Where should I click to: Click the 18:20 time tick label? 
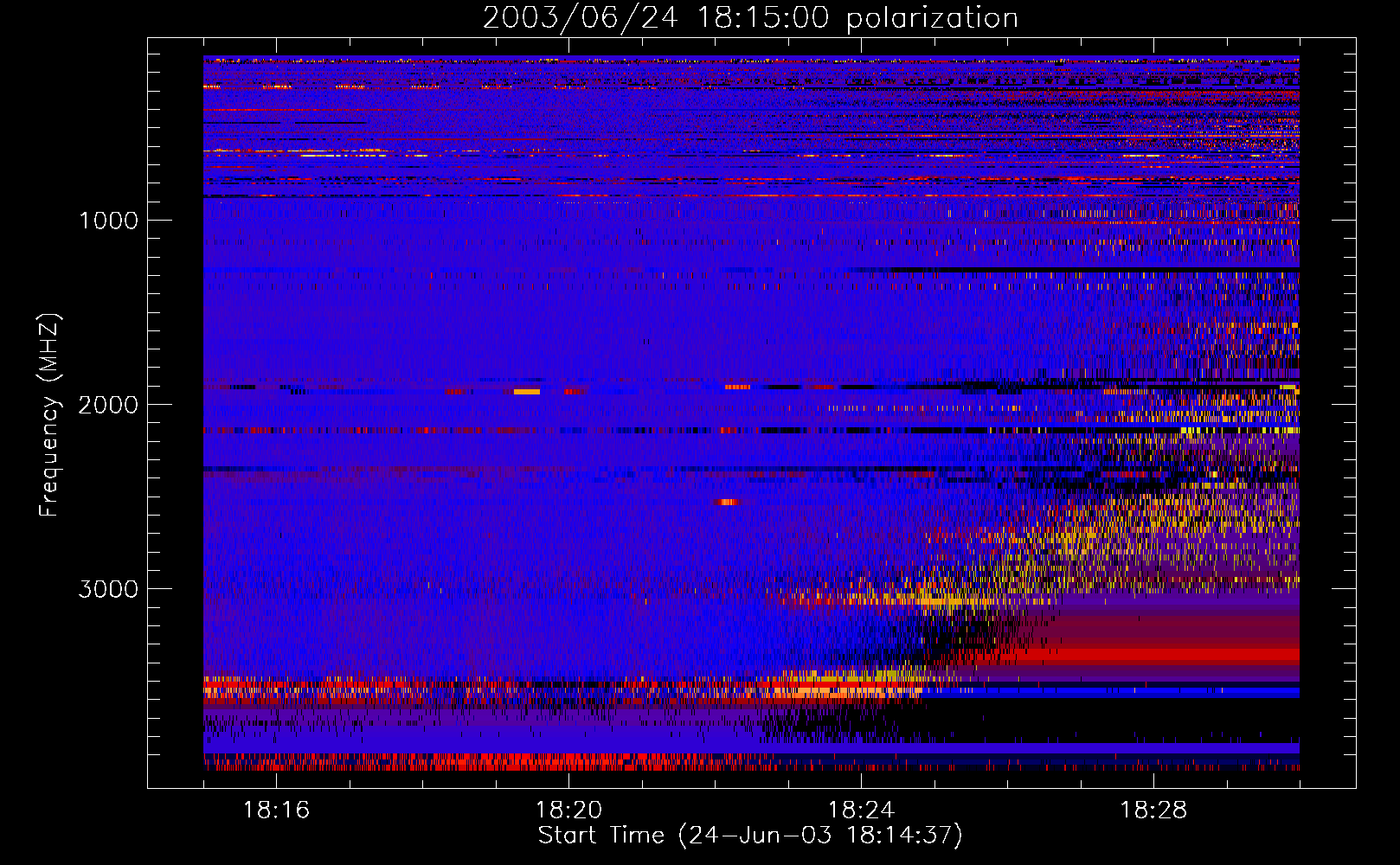click(568, 811)
